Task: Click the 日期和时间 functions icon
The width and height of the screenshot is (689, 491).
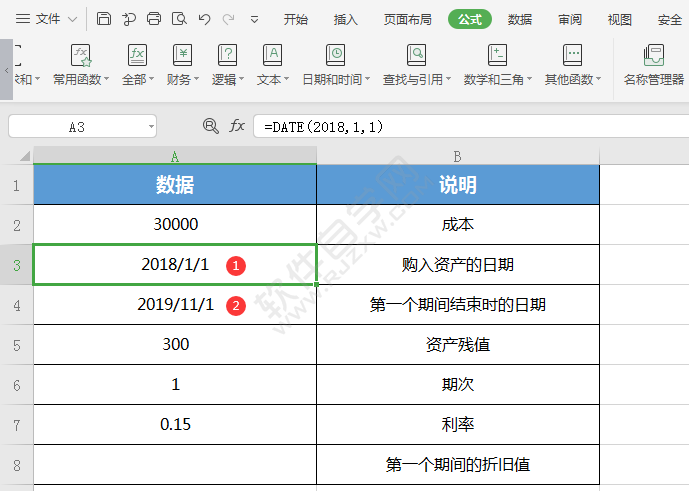Action: click(335, 55)
